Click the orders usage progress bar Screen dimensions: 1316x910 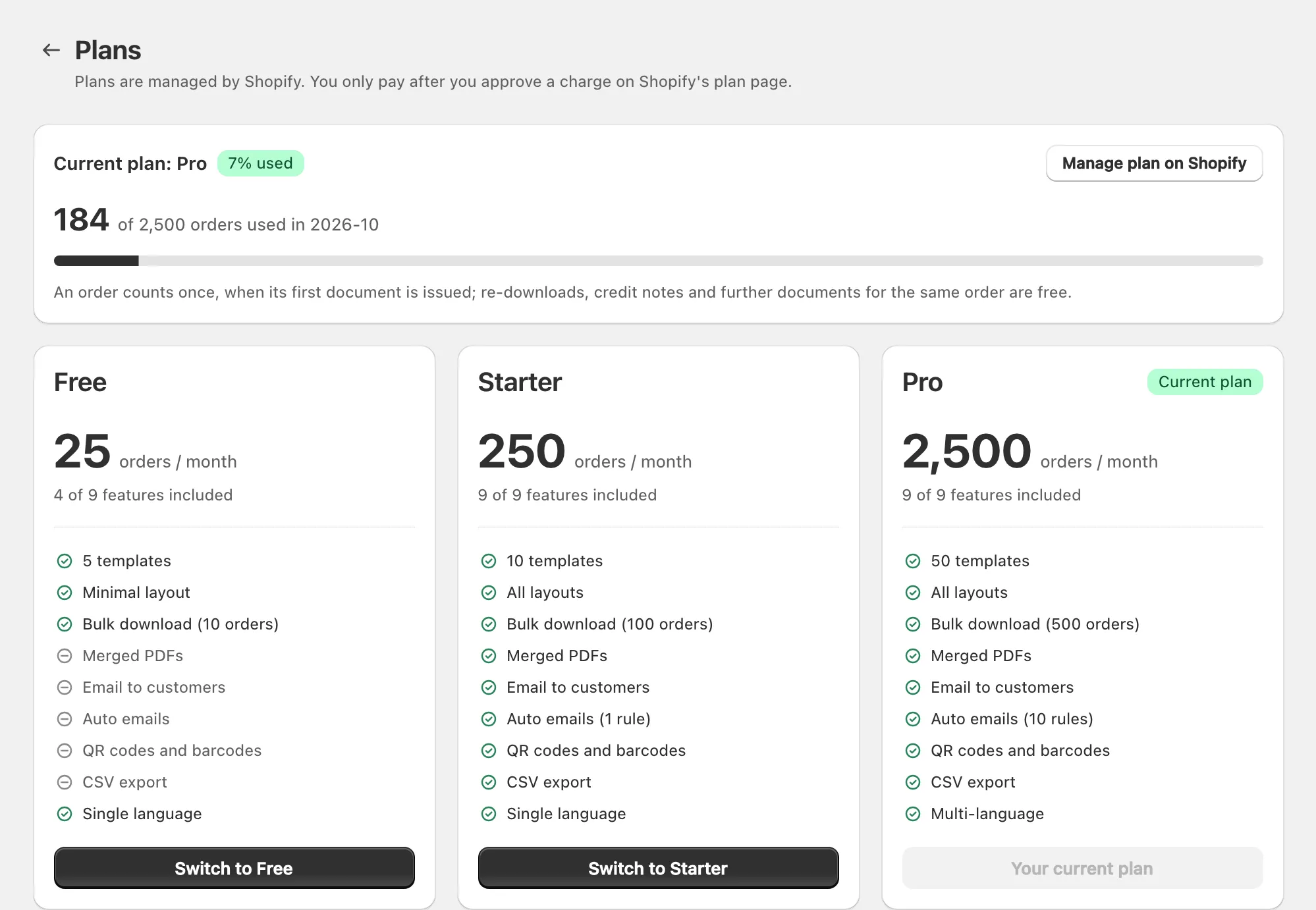[x=658, y=261]
